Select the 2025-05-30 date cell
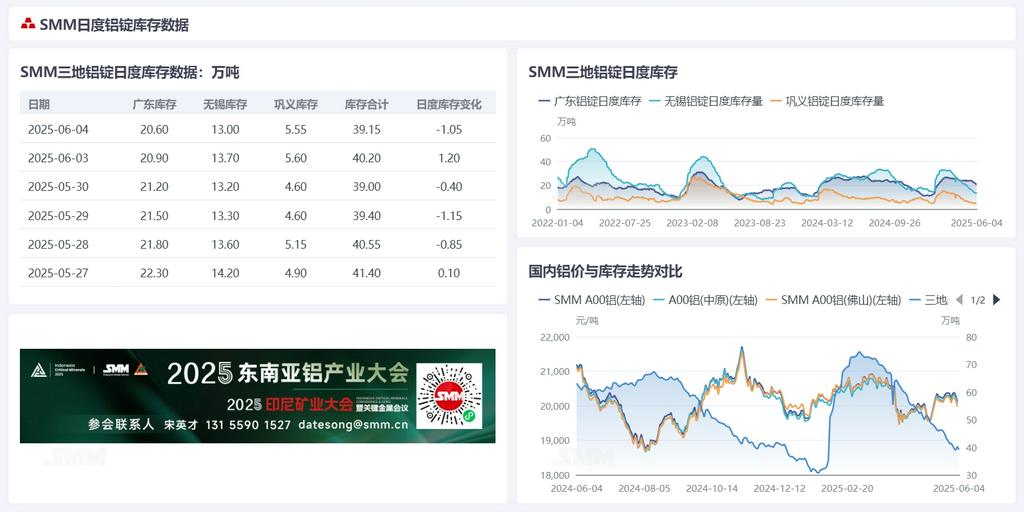Viewport: 1024px width, 512px height. point(58,187)
